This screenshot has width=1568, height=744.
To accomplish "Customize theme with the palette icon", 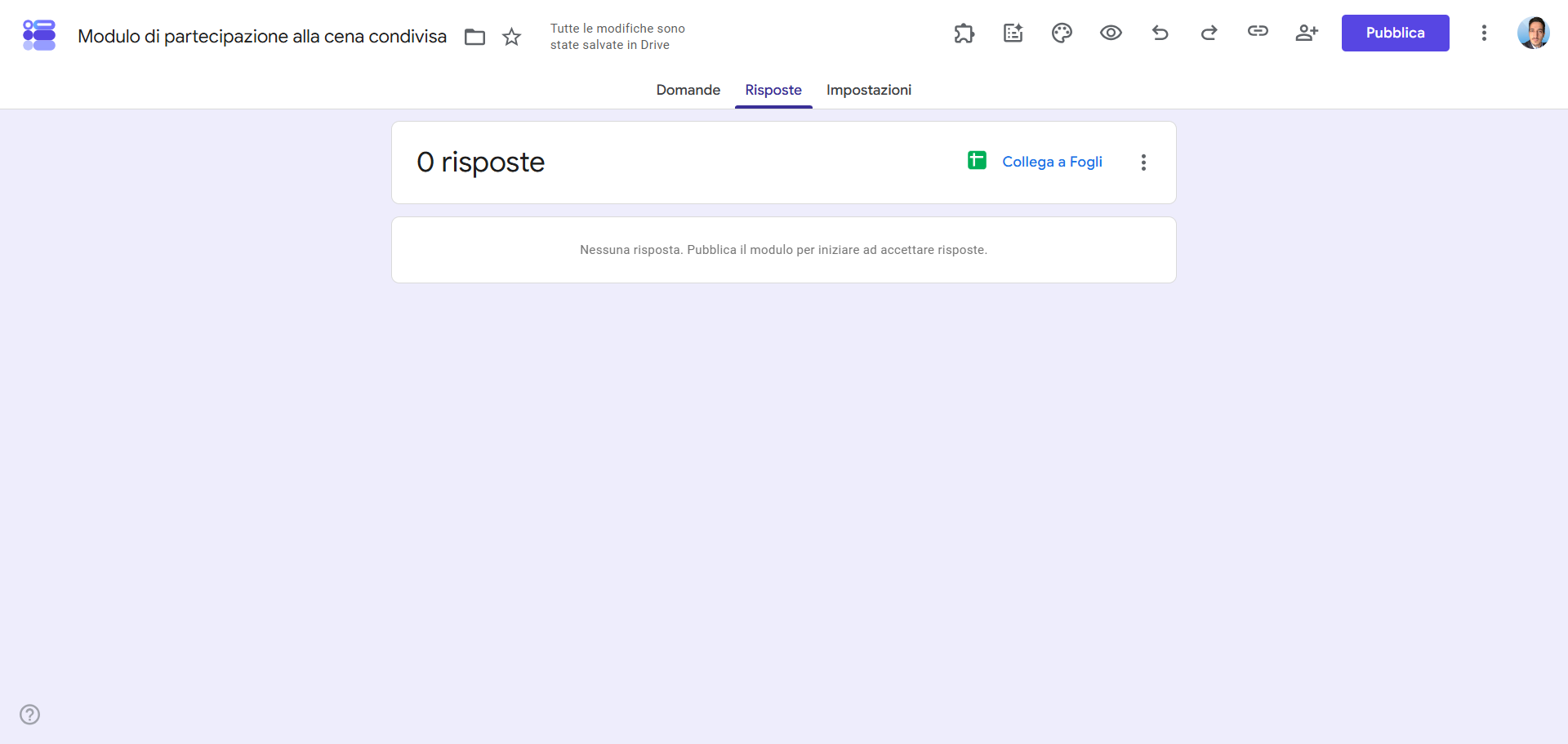I will pyautogui.click(x=1062, y=33).
